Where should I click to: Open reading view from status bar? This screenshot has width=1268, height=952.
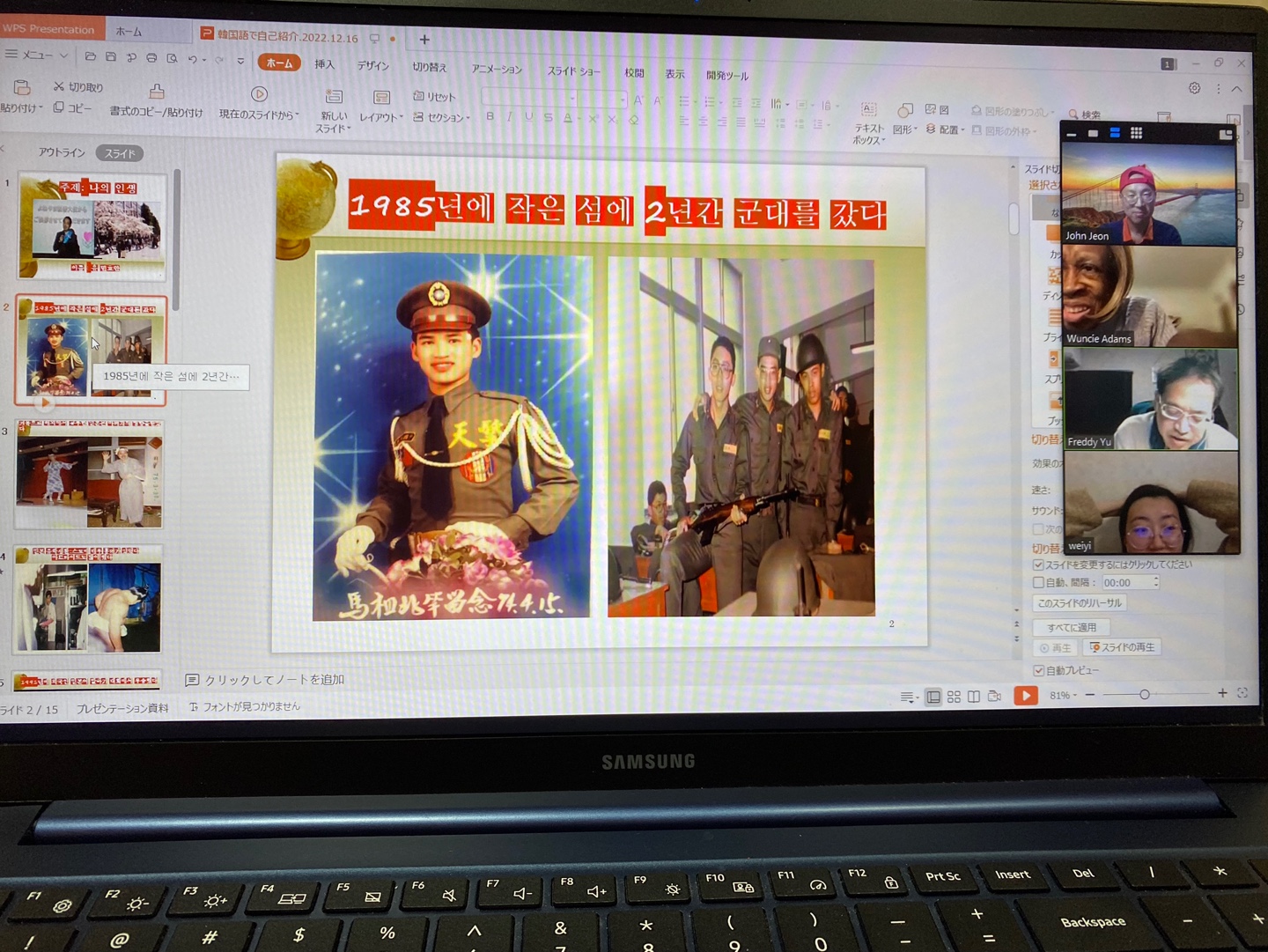click(974, 697)
